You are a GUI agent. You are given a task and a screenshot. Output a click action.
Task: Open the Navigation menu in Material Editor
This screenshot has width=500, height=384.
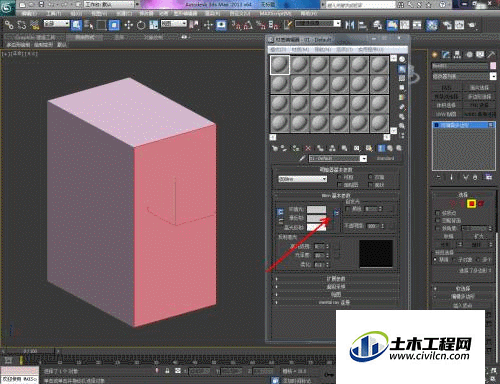[322, 49]
